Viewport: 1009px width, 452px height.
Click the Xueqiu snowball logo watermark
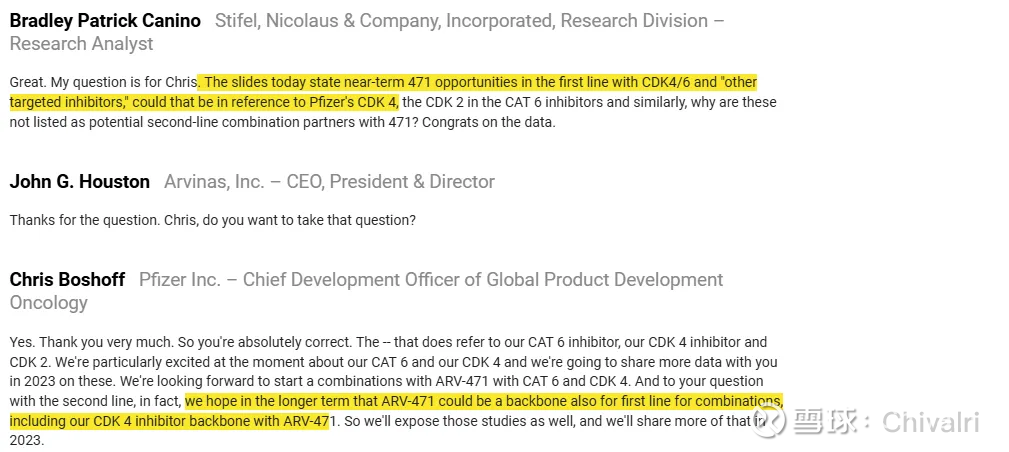tap(770, 422)
